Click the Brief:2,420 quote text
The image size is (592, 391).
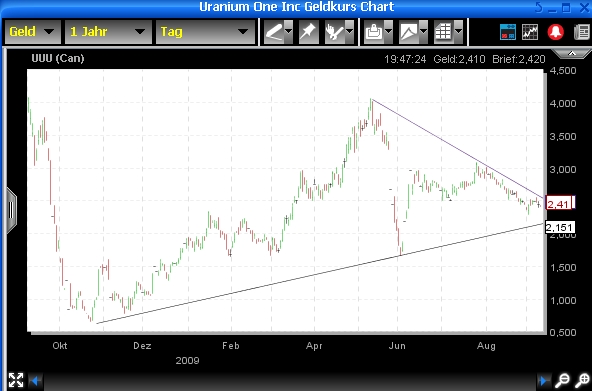click(519, 59)
